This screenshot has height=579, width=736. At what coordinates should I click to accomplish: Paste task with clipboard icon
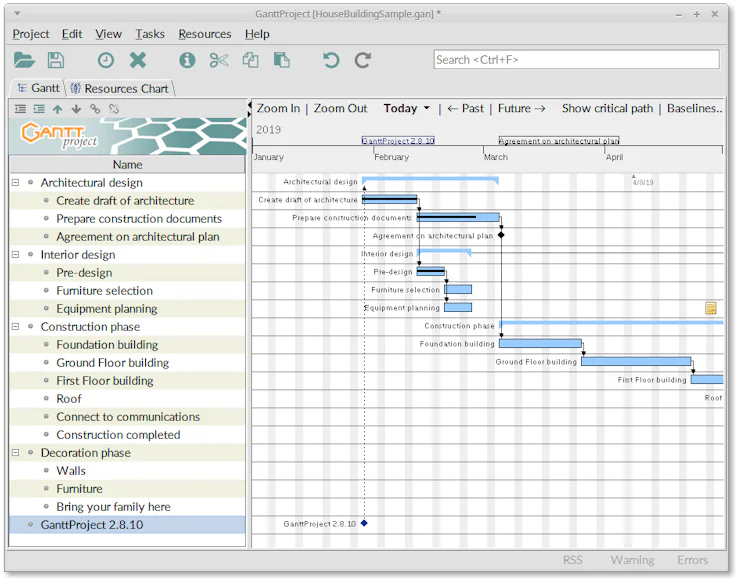tap(282, 60)
